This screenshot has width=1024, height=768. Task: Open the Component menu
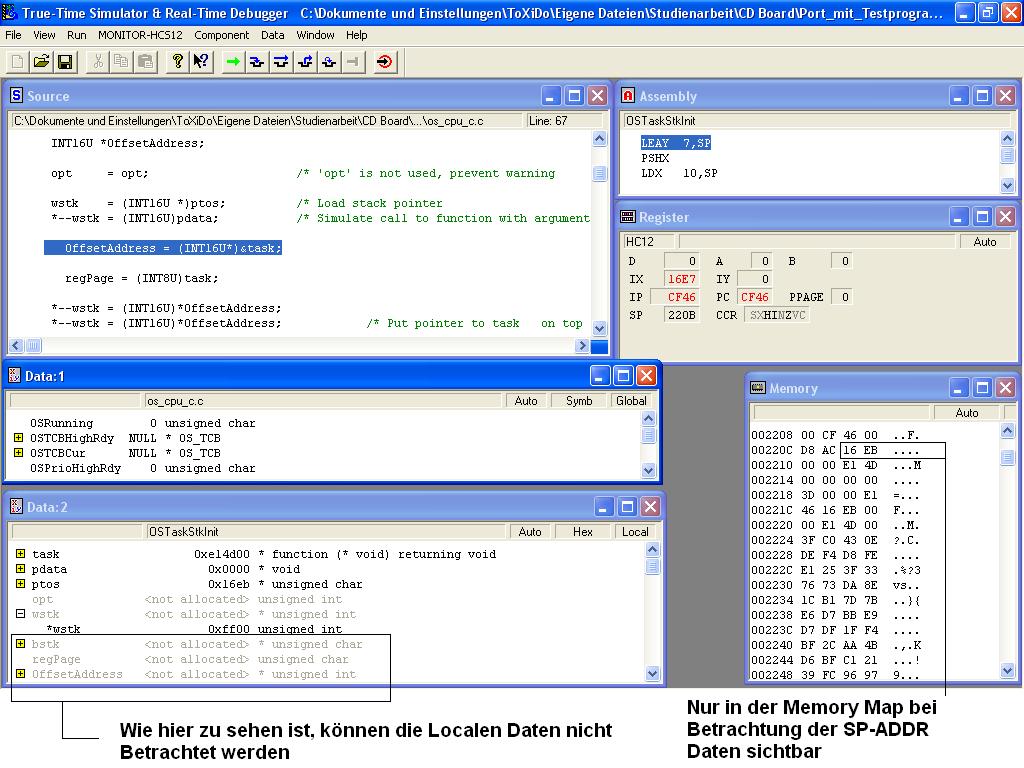tap(221, 35)
